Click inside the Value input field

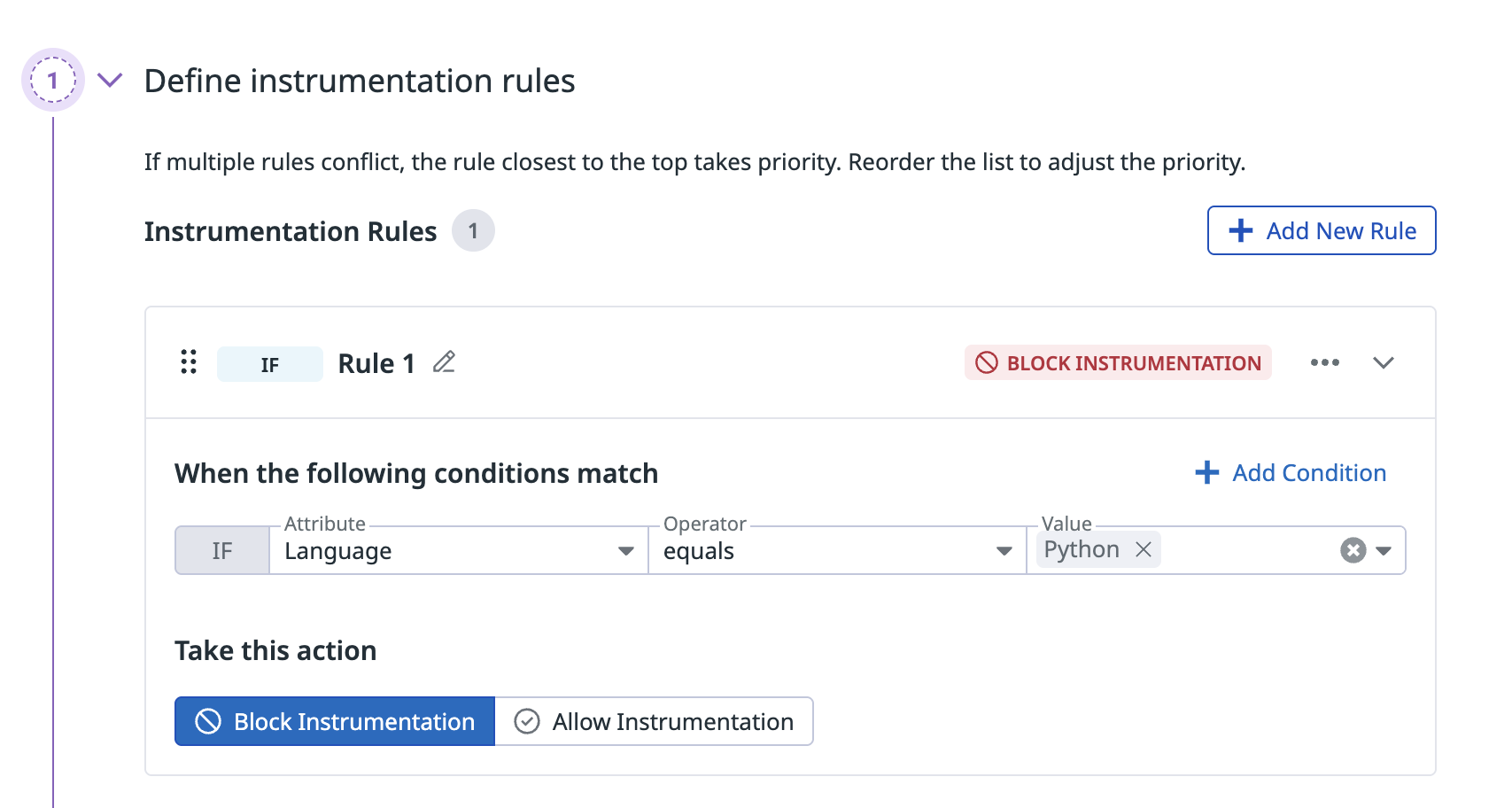[1249, 550]
